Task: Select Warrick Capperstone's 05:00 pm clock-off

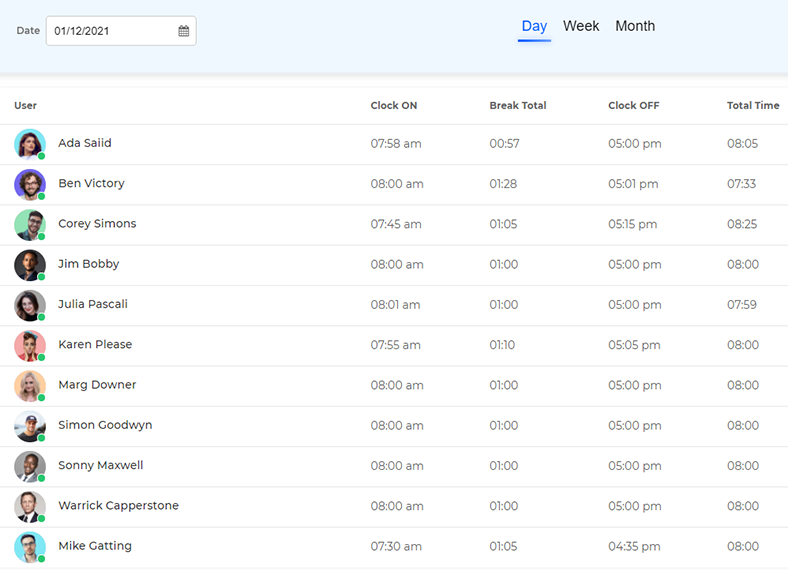Action: 634,506
